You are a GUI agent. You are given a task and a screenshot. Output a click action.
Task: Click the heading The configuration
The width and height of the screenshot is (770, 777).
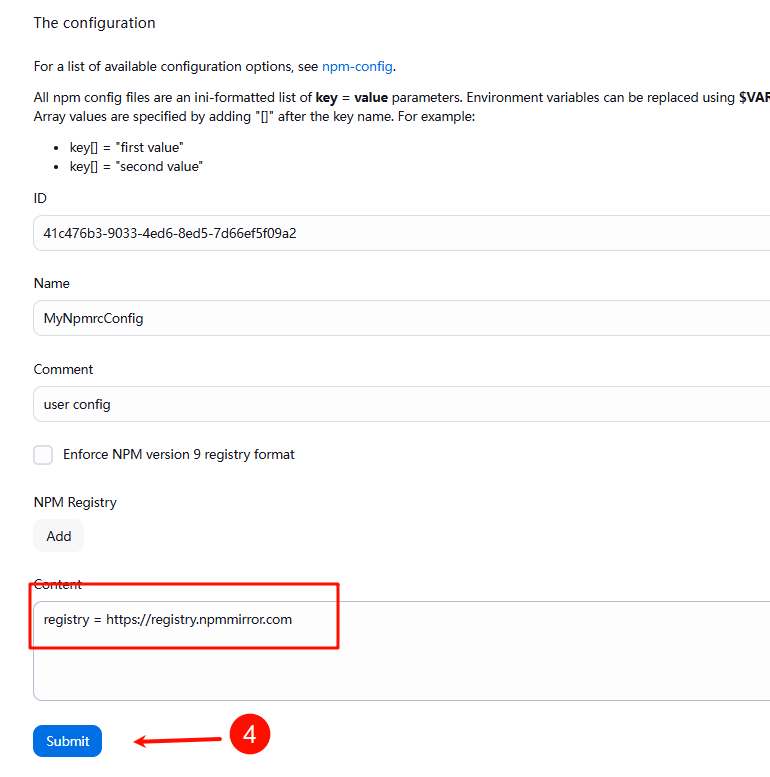point(94,22)
